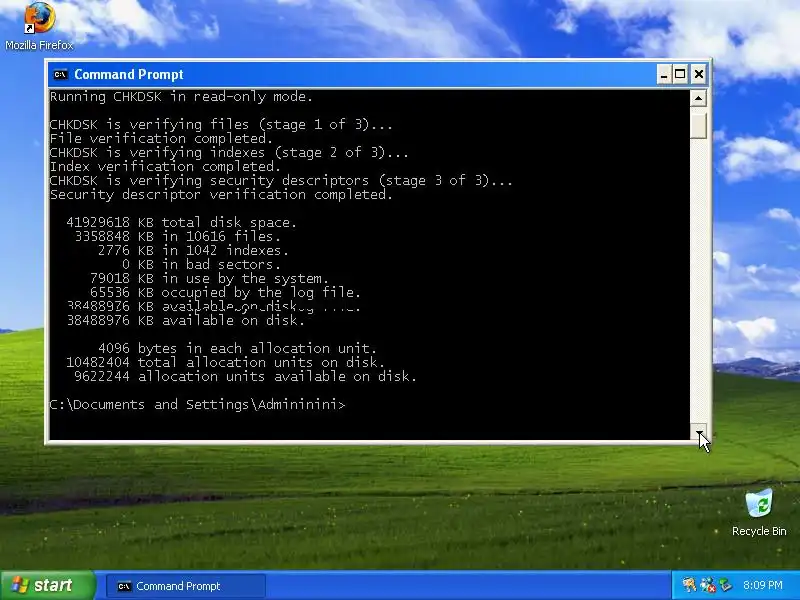
Task: Click the scrollbar up arrow in Command Prompt
Action: [698, 97]
